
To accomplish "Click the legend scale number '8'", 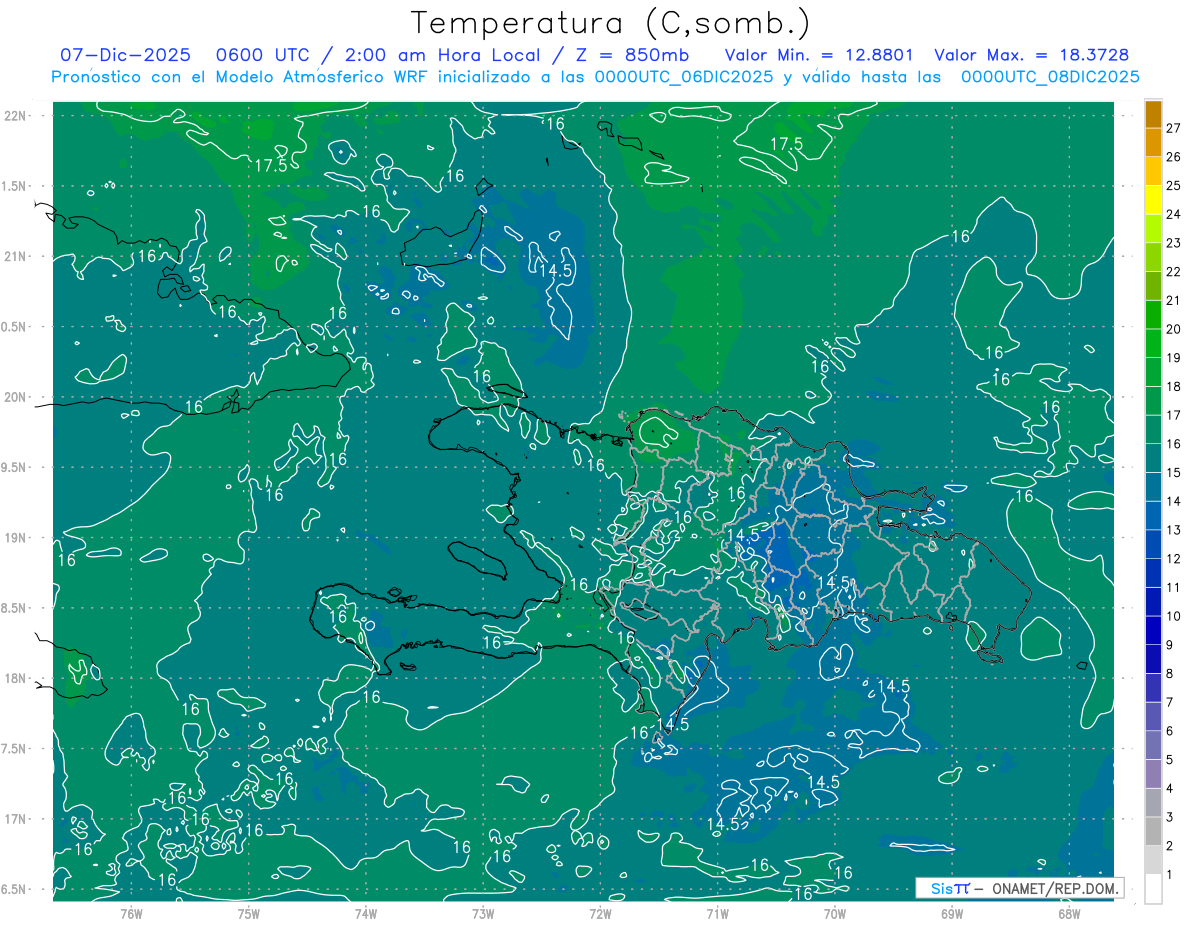I will 1170,674.
